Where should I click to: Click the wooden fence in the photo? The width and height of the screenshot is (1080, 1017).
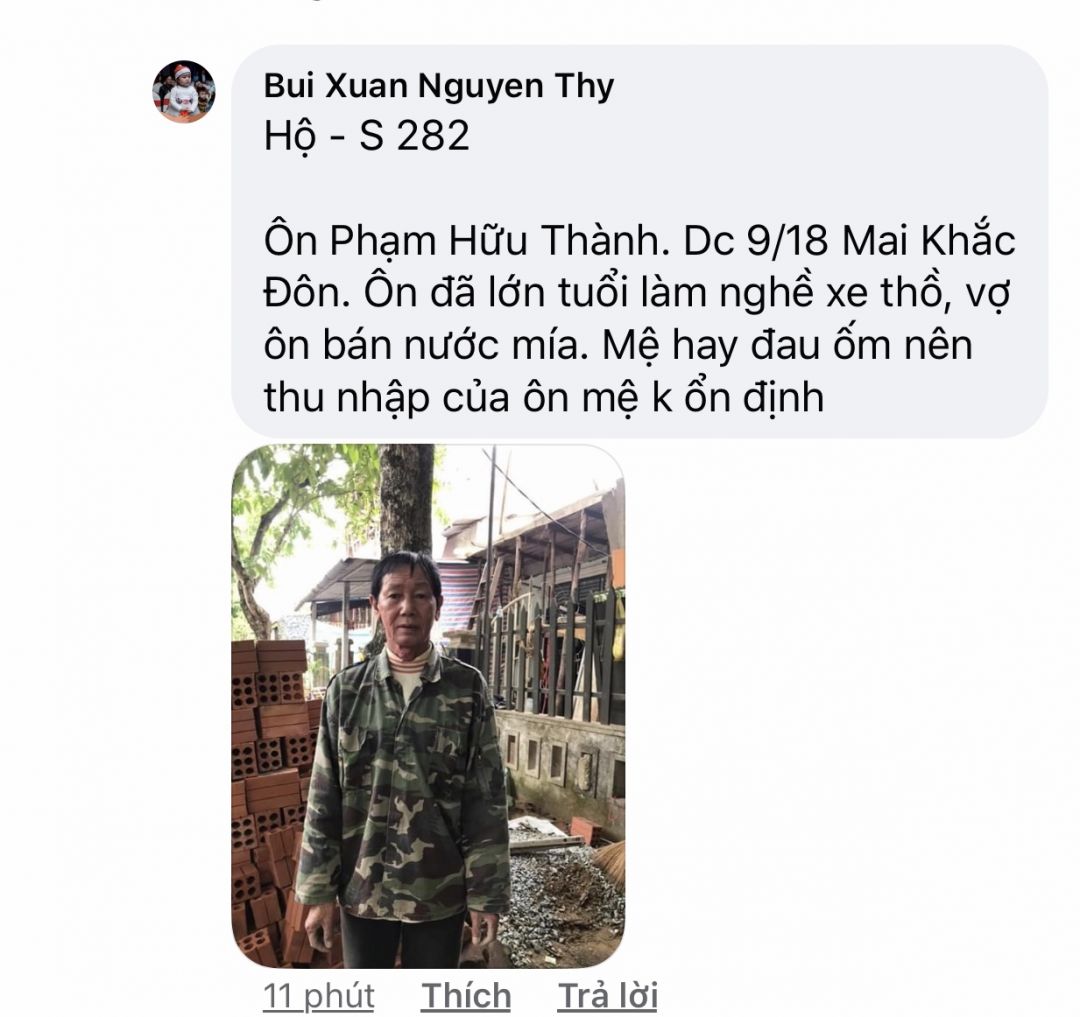coord(551,654)
